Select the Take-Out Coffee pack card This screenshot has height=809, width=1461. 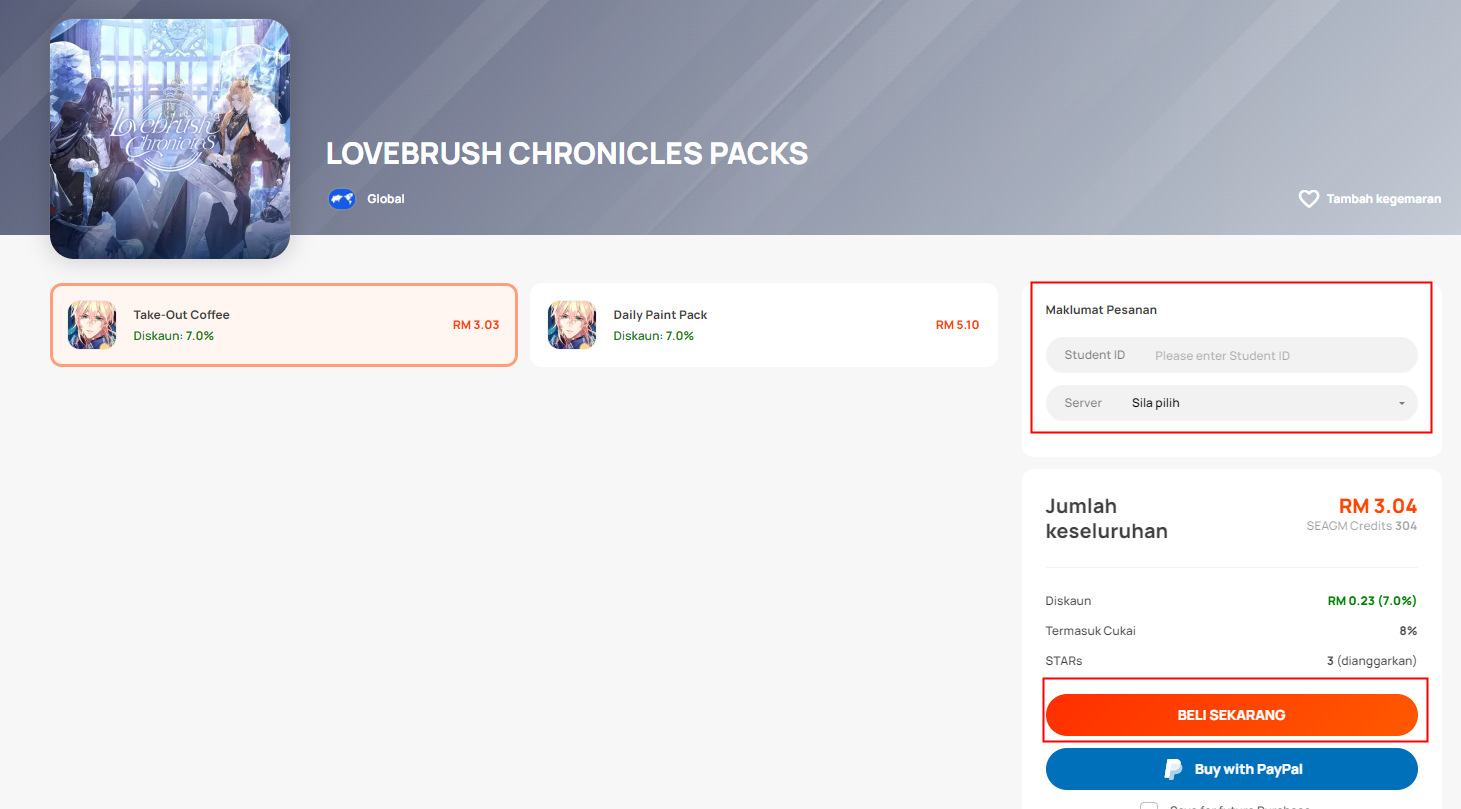(284, 325)
